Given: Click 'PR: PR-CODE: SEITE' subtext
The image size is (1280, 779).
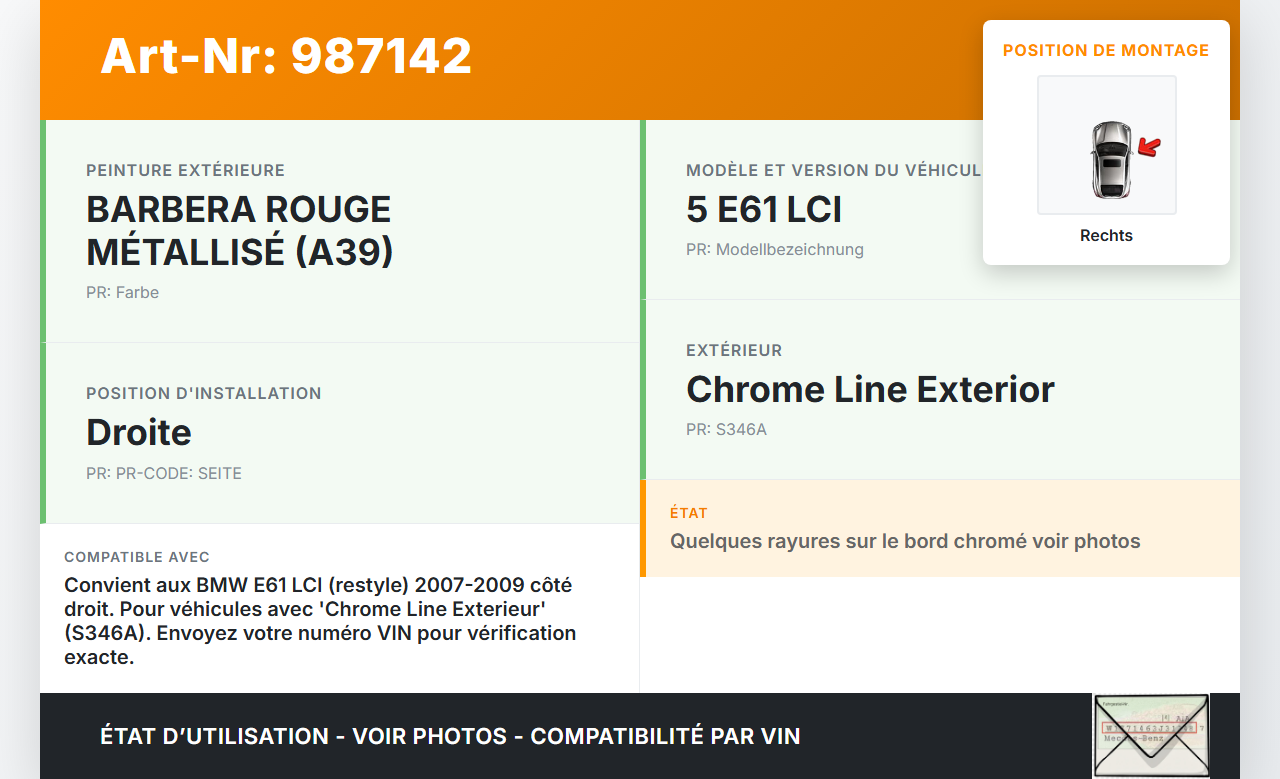Looking at the screenshot, I should point(164,474).
